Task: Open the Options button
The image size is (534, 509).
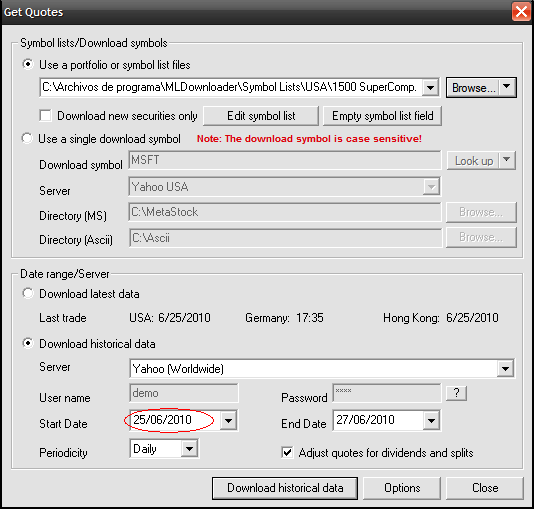Action: pos(402,488)
